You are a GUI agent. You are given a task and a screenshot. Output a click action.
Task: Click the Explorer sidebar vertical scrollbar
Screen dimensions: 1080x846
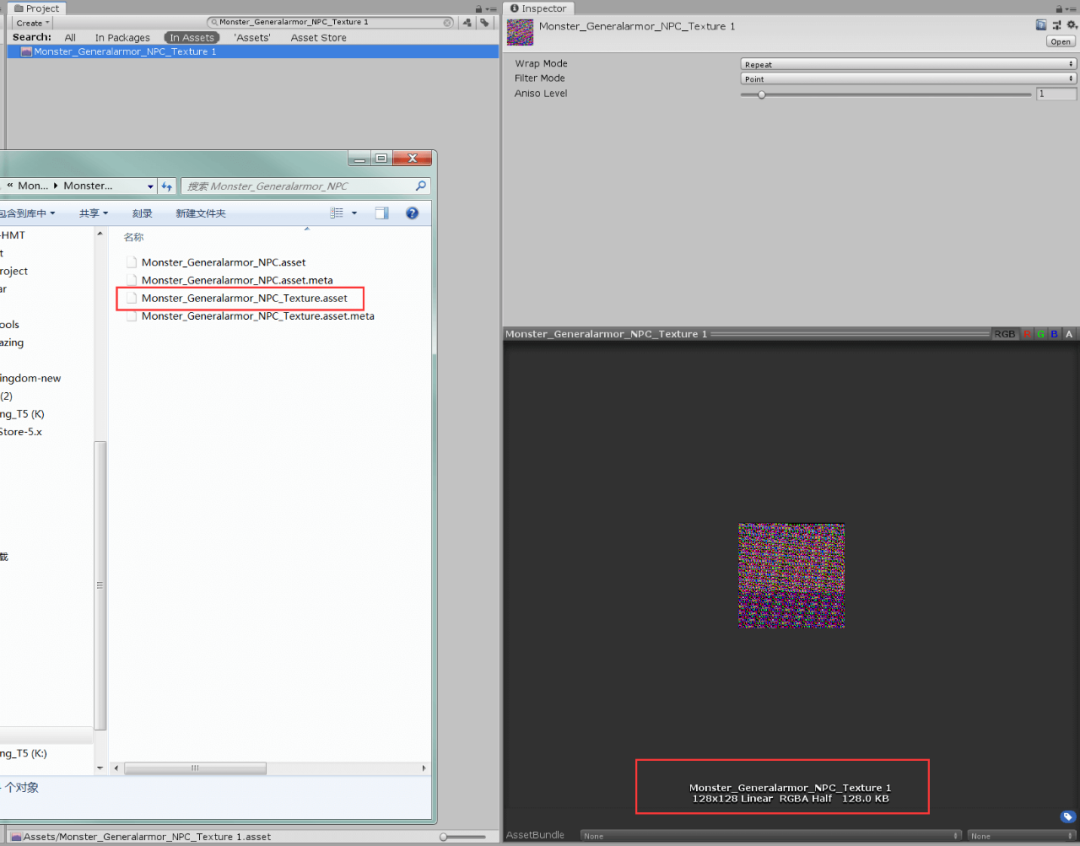pyautogui.click(x=100, y=586)
